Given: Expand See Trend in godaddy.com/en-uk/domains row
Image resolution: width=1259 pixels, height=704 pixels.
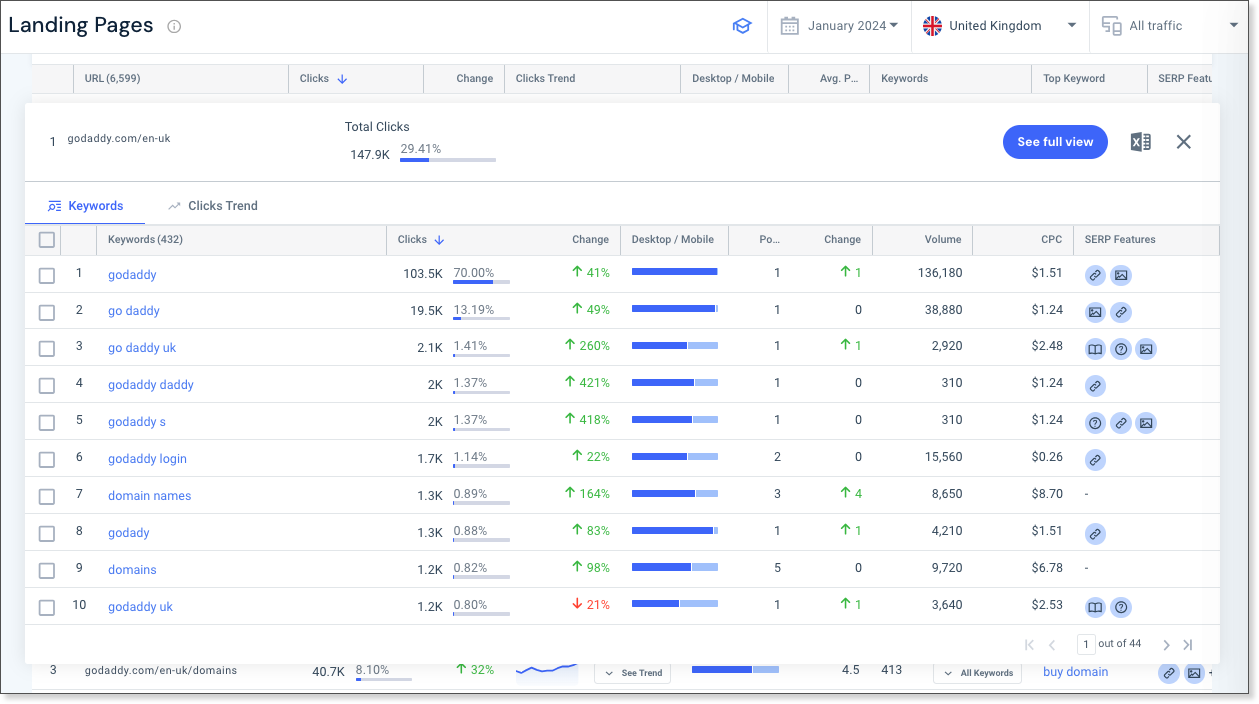Looking at the screenshot, I should tap(632, 673).
